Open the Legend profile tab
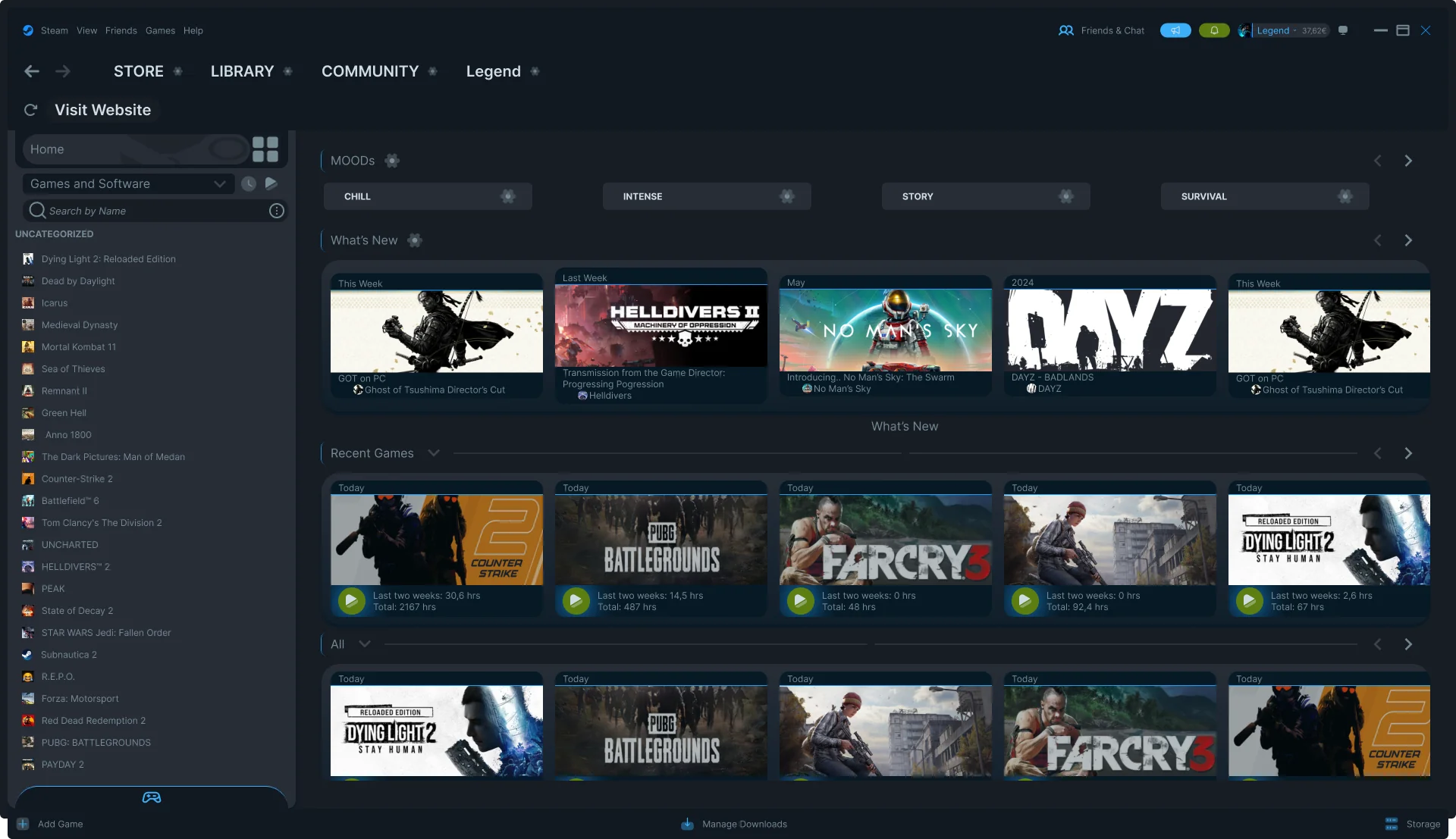The image size is (1456, 839). 494,71
